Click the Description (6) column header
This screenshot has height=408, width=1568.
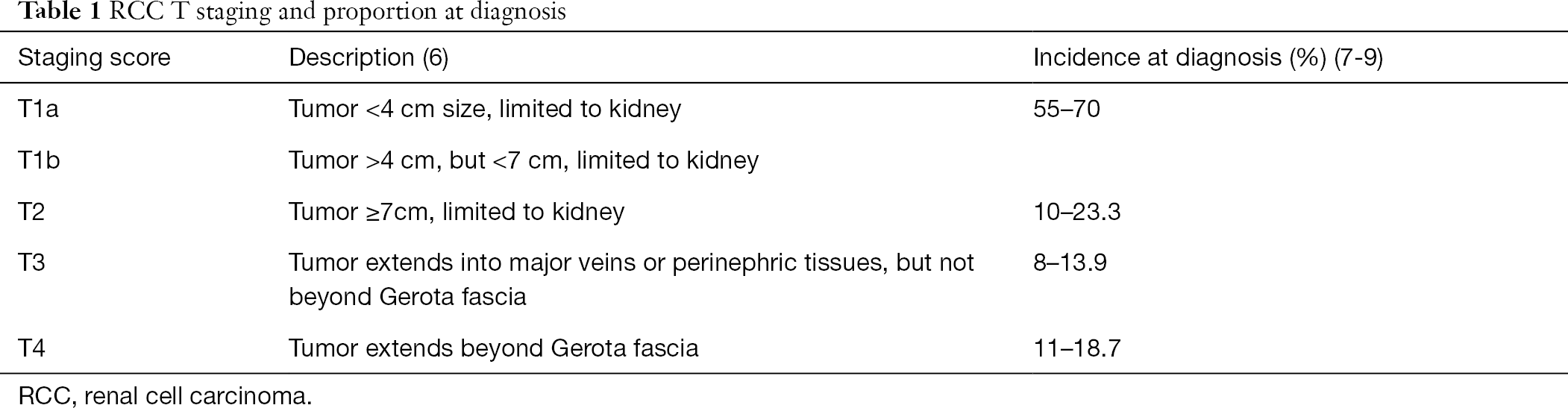coord(369,57)
